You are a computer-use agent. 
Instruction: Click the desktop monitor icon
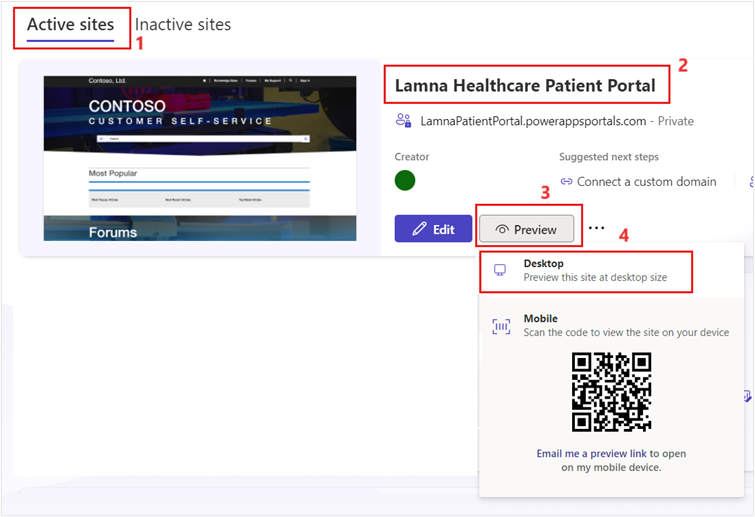500,270
